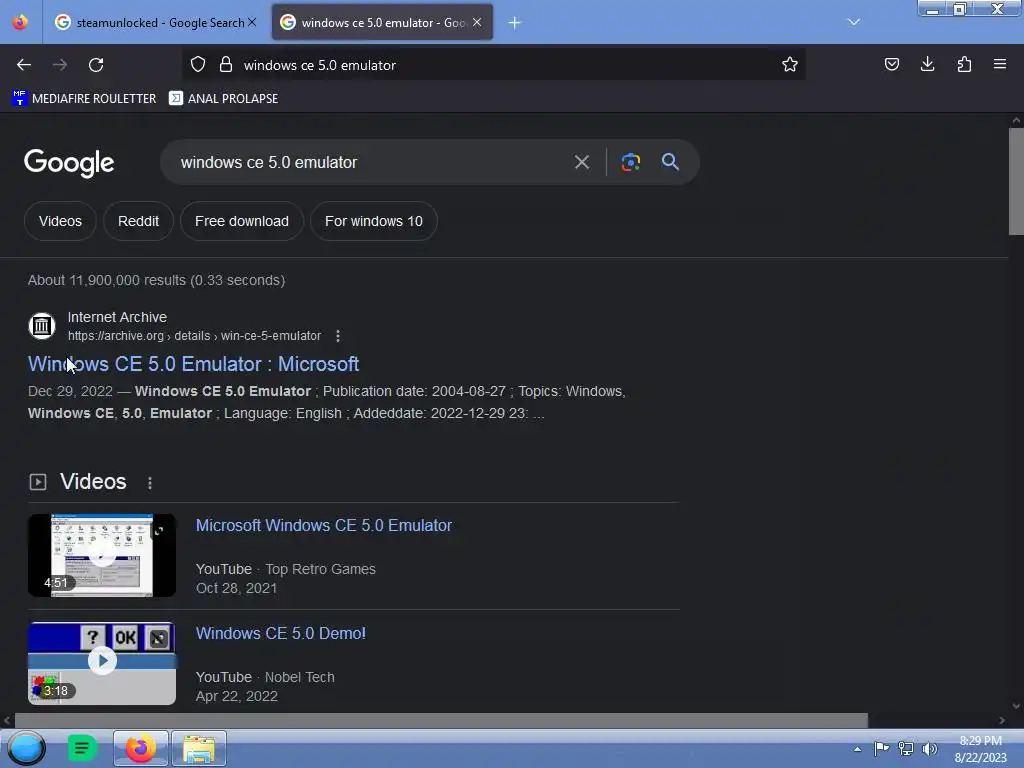Play the 4:51 video thumbnail
This screenshot has height=768, width=1024.
102,555
